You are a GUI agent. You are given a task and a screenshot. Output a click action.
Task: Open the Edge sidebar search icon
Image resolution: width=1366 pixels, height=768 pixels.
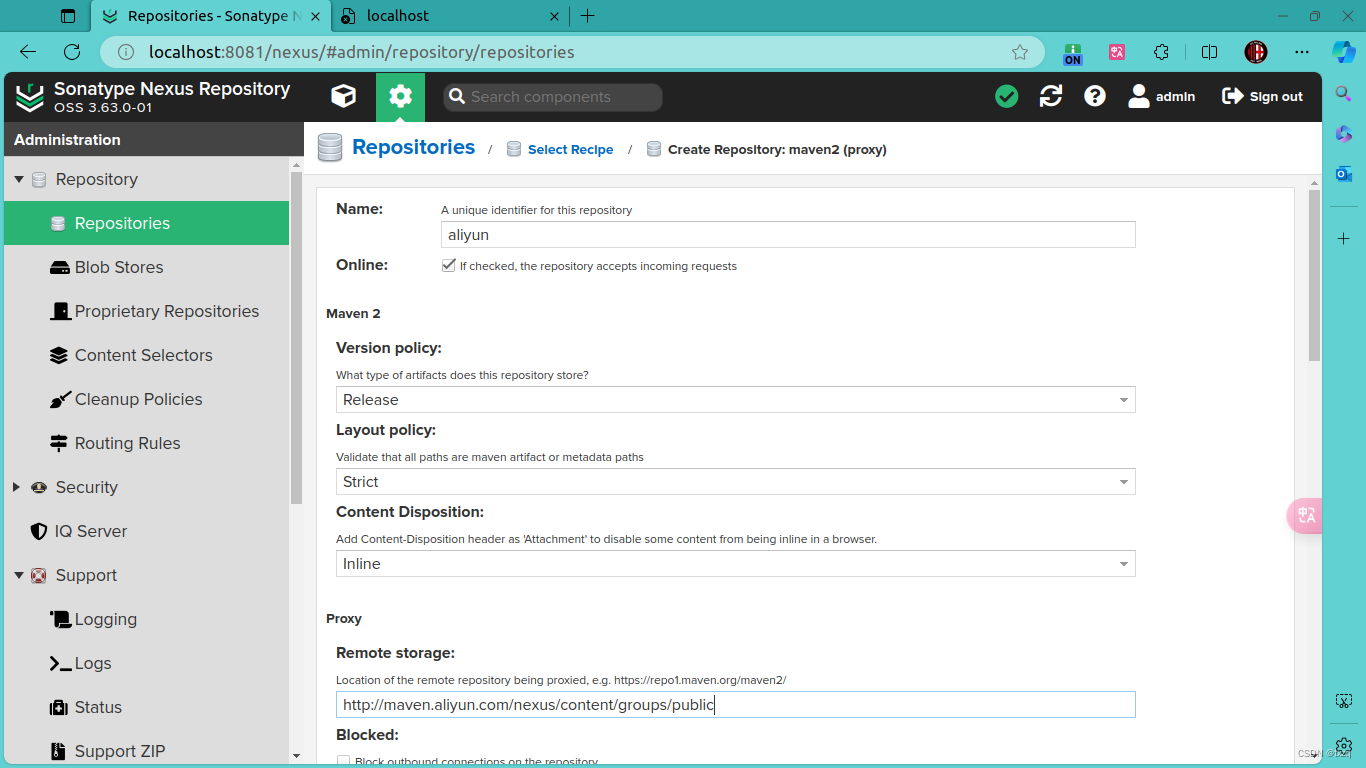(x=1343, y=93)
